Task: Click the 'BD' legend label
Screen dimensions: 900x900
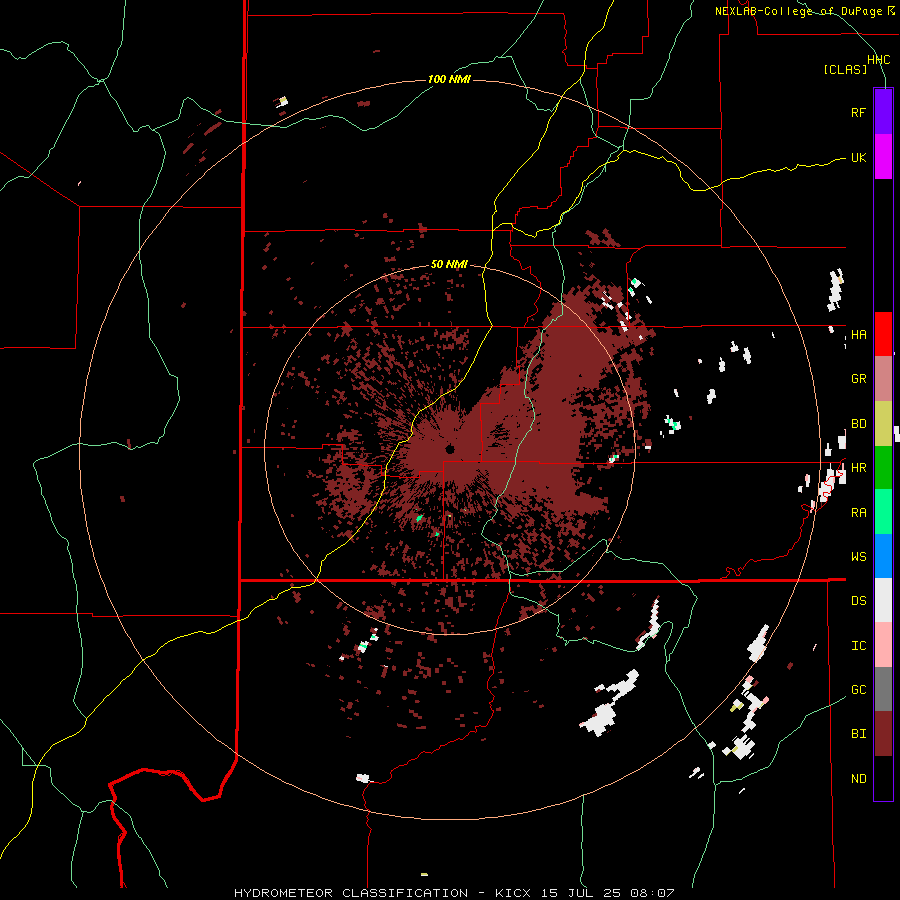Action: click(858, 424)
